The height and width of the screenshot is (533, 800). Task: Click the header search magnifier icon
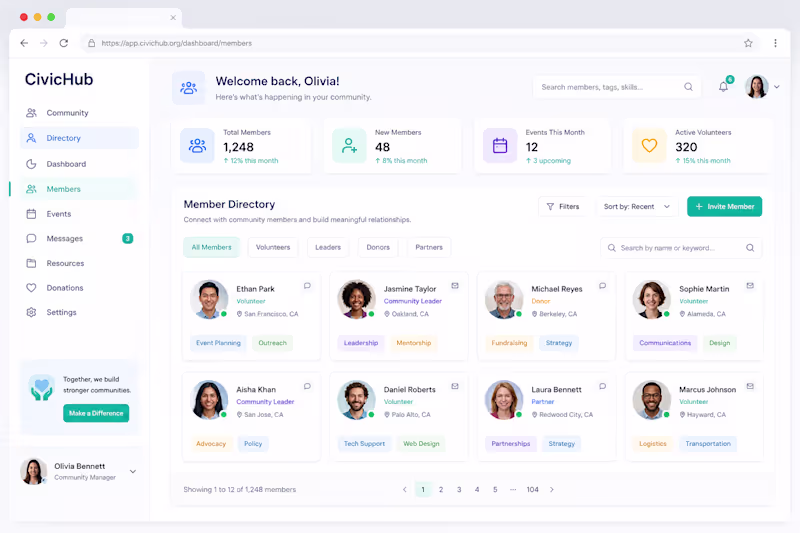(688, 87)
